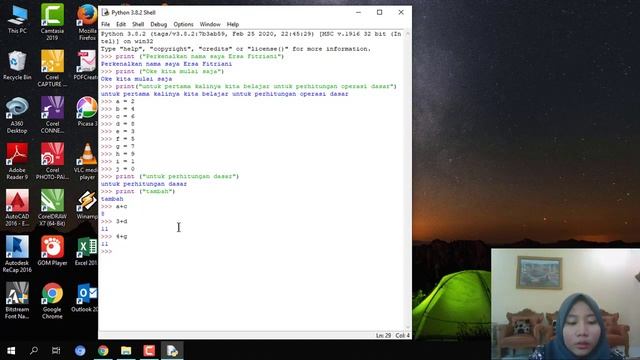Image resolution: width=640 pixels, height=360 pixels.
Task: Minimize the Python Shell window
Action: (358, 13)
